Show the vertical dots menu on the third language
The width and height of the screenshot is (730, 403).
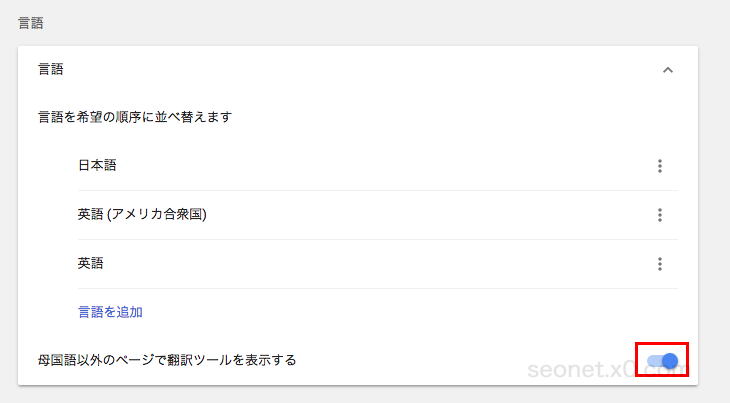click(660, 264)
